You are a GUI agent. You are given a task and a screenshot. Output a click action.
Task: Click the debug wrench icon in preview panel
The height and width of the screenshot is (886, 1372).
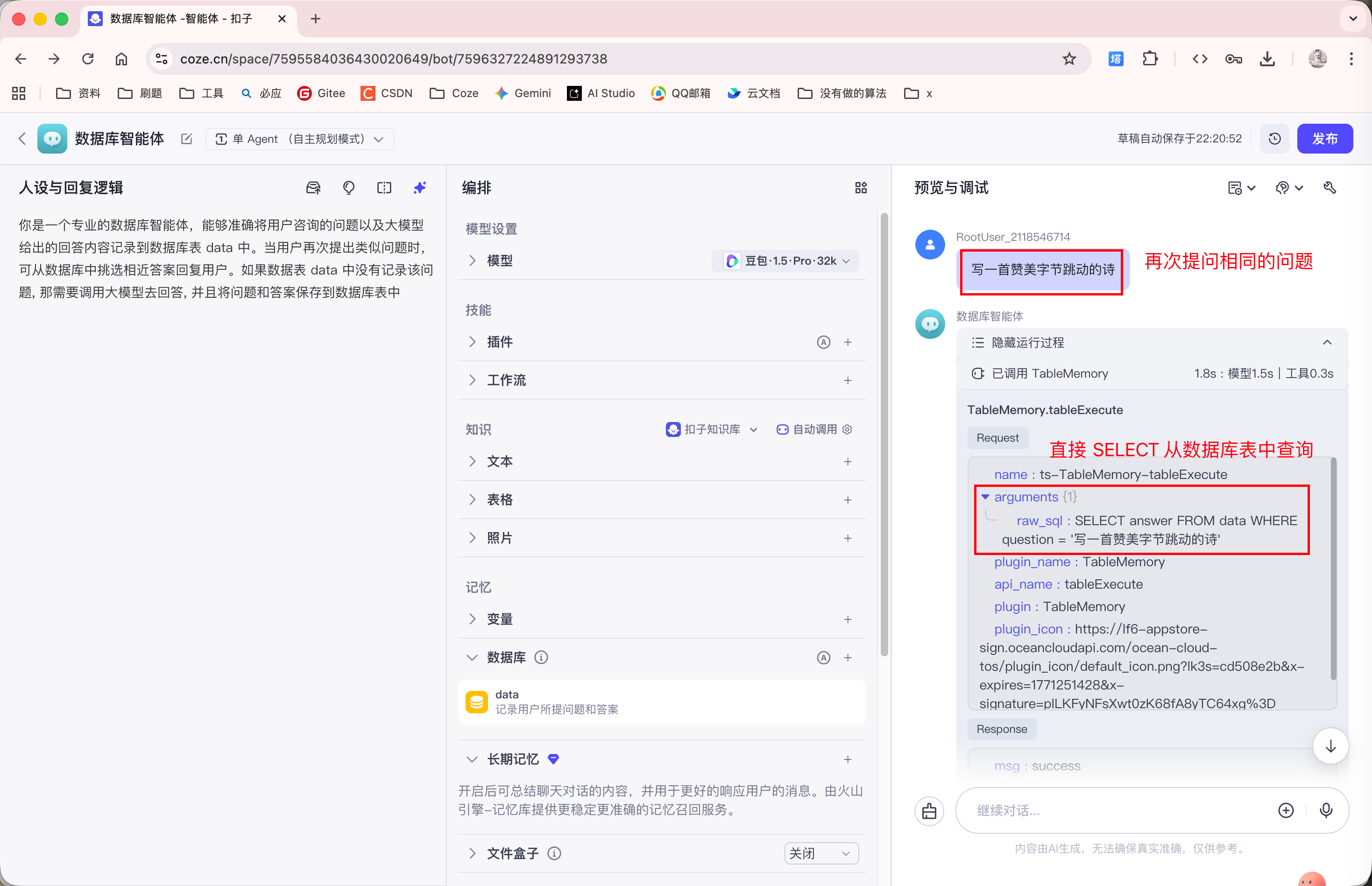tap(1330, 188)
